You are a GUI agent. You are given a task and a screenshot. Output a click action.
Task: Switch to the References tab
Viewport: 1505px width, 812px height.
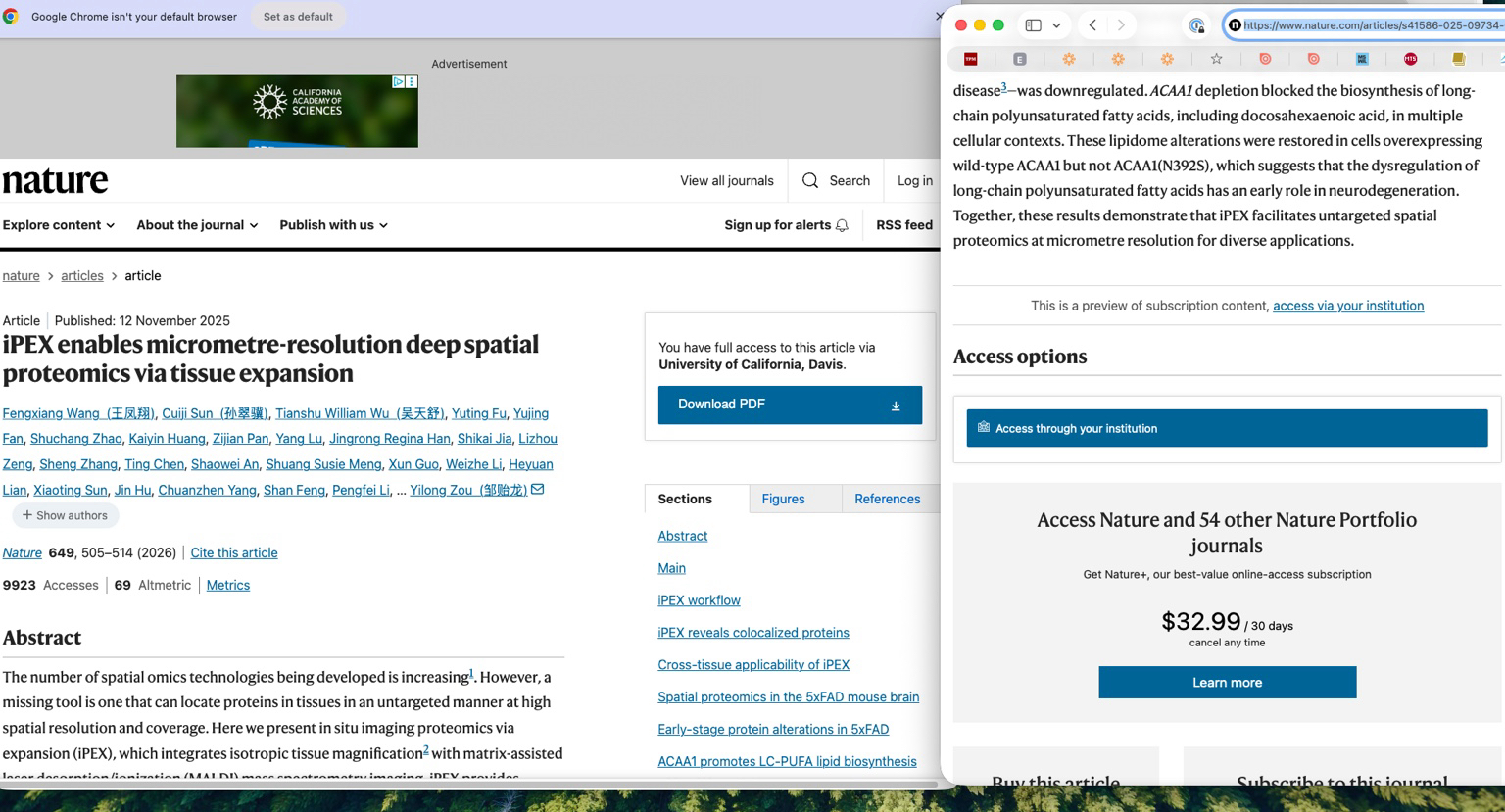coord(887,499)
